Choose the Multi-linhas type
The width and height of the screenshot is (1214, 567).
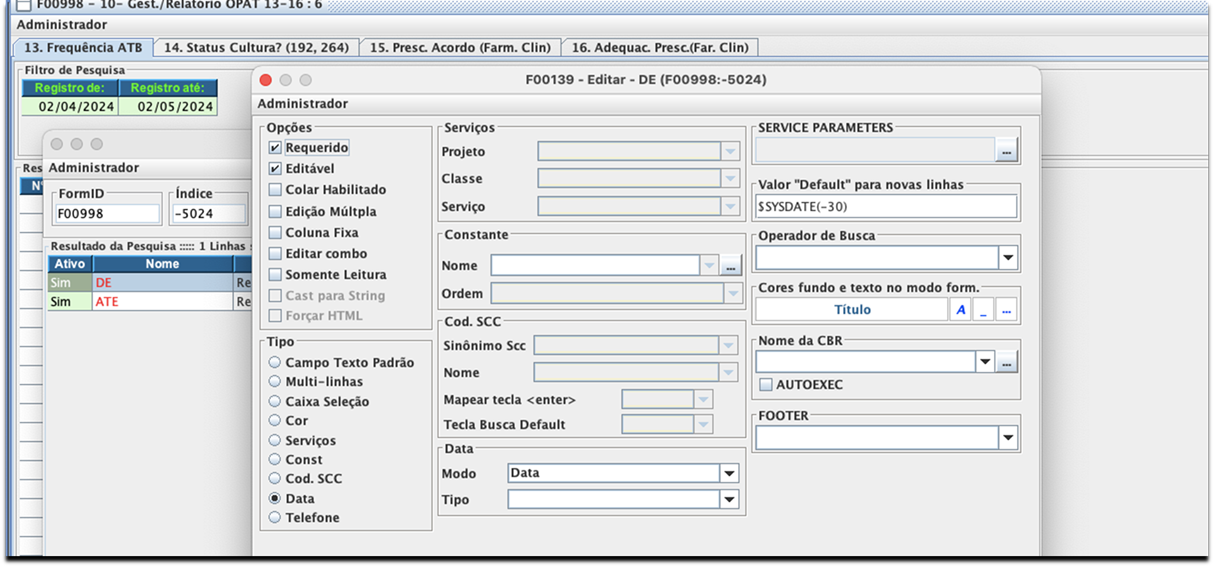pyautogui.click(x=275, y=382)
